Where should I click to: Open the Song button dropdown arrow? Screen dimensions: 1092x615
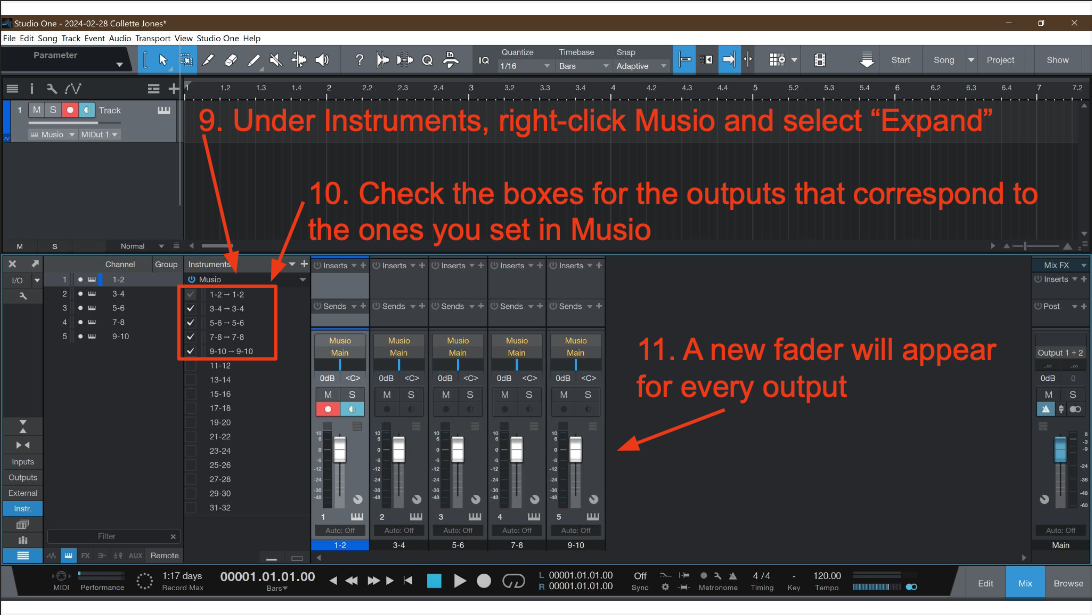(x=971, y=60)
